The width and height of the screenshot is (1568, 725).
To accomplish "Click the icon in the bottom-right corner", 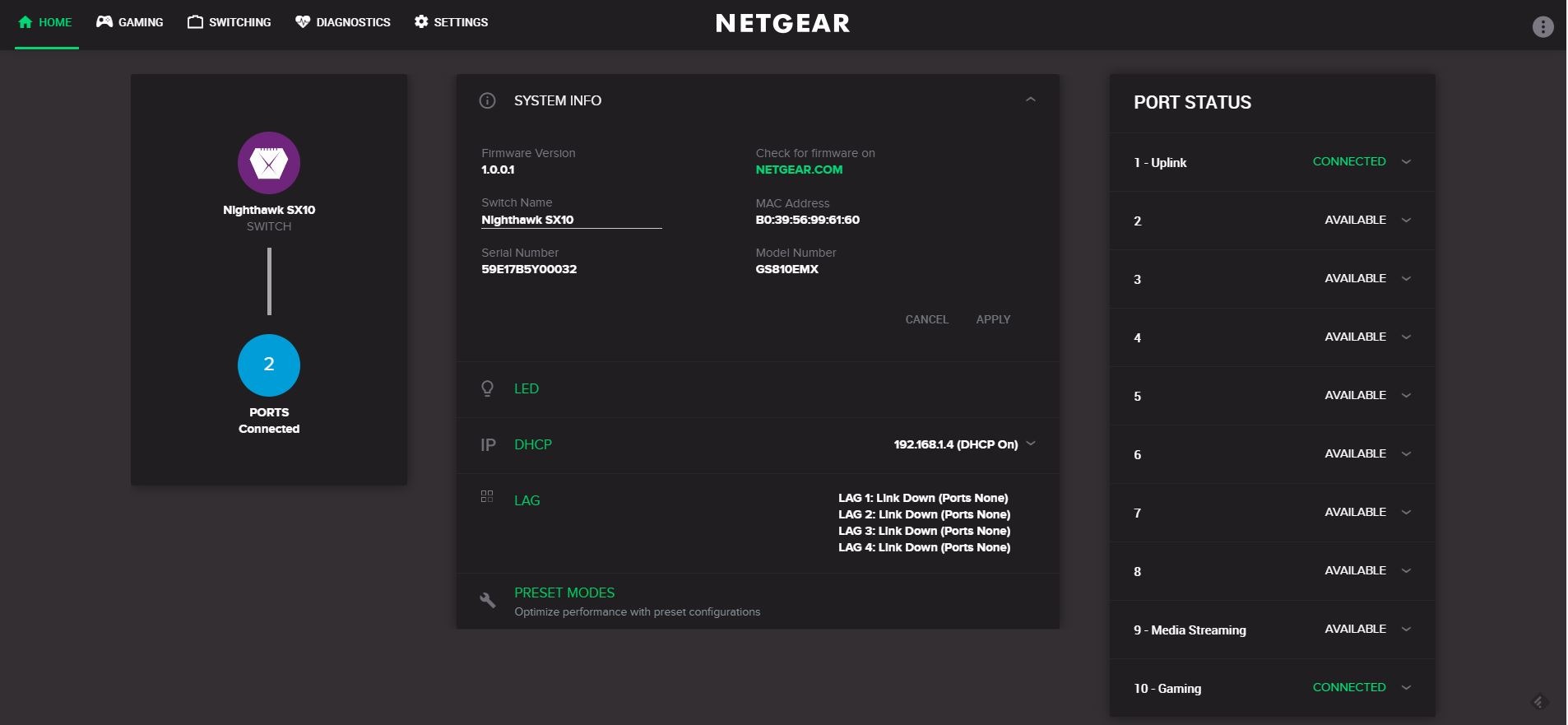I will pos(1540,702).
